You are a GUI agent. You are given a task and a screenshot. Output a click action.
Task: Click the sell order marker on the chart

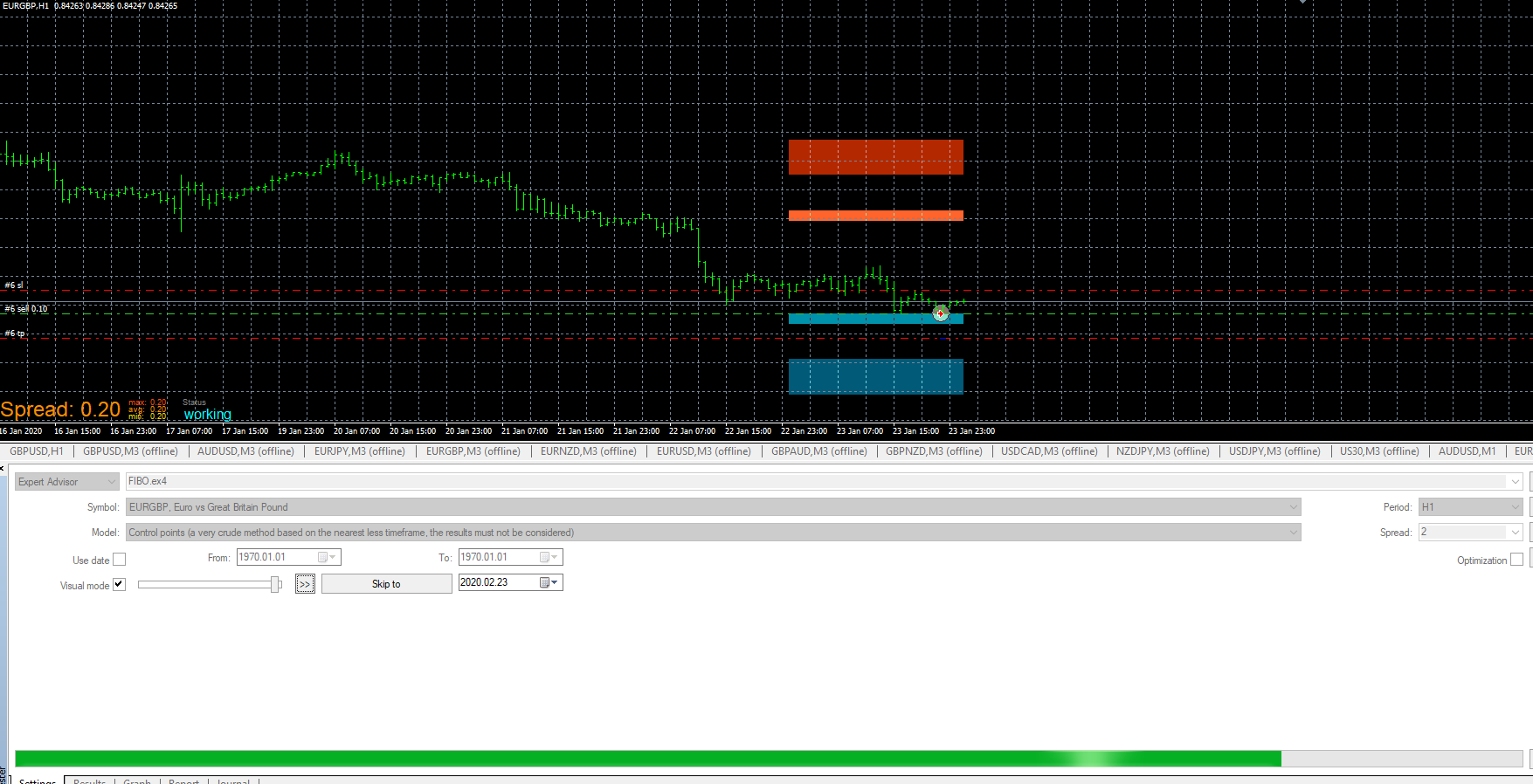(941, 313)
